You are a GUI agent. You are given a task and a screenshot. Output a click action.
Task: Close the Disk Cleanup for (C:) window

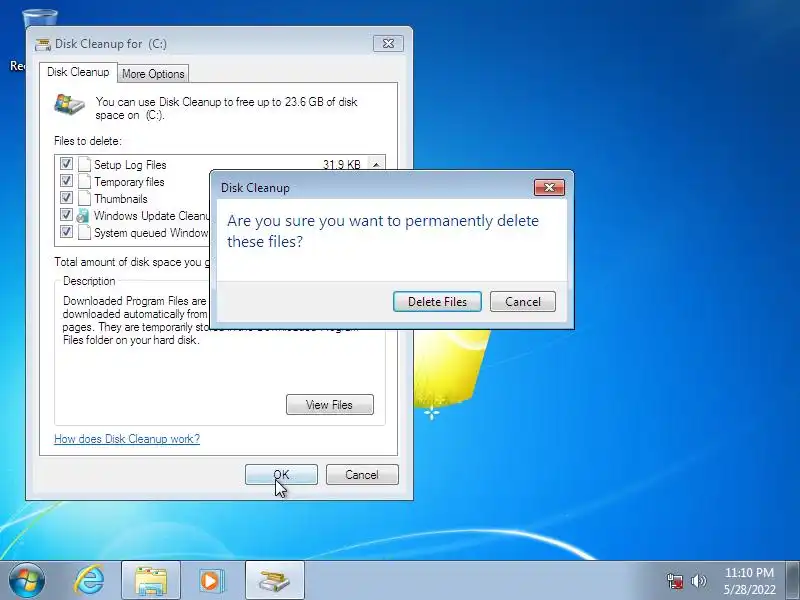[x=388, y=43]
